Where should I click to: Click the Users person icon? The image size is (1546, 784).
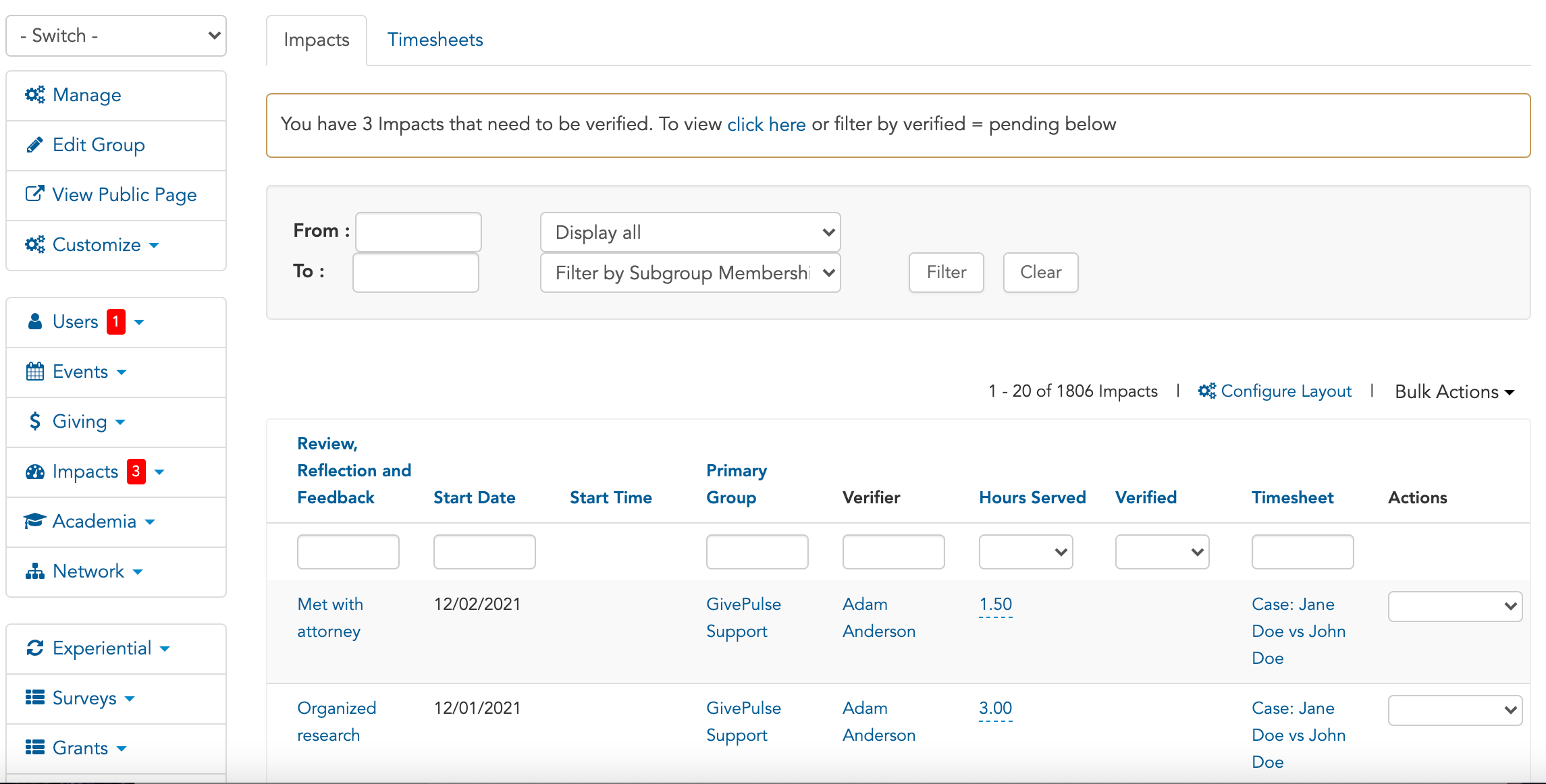[x=35, y=321]
